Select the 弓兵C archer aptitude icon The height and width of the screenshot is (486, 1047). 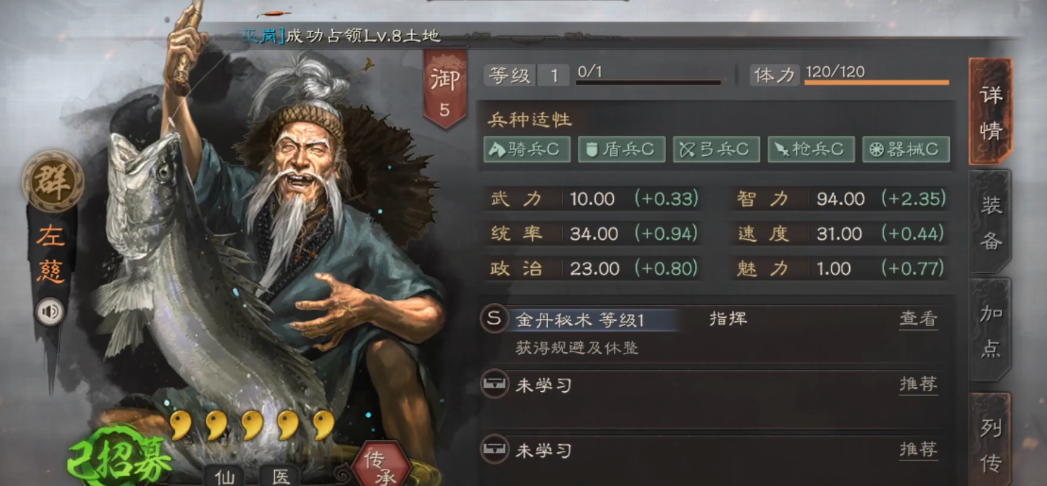(716, 150)
